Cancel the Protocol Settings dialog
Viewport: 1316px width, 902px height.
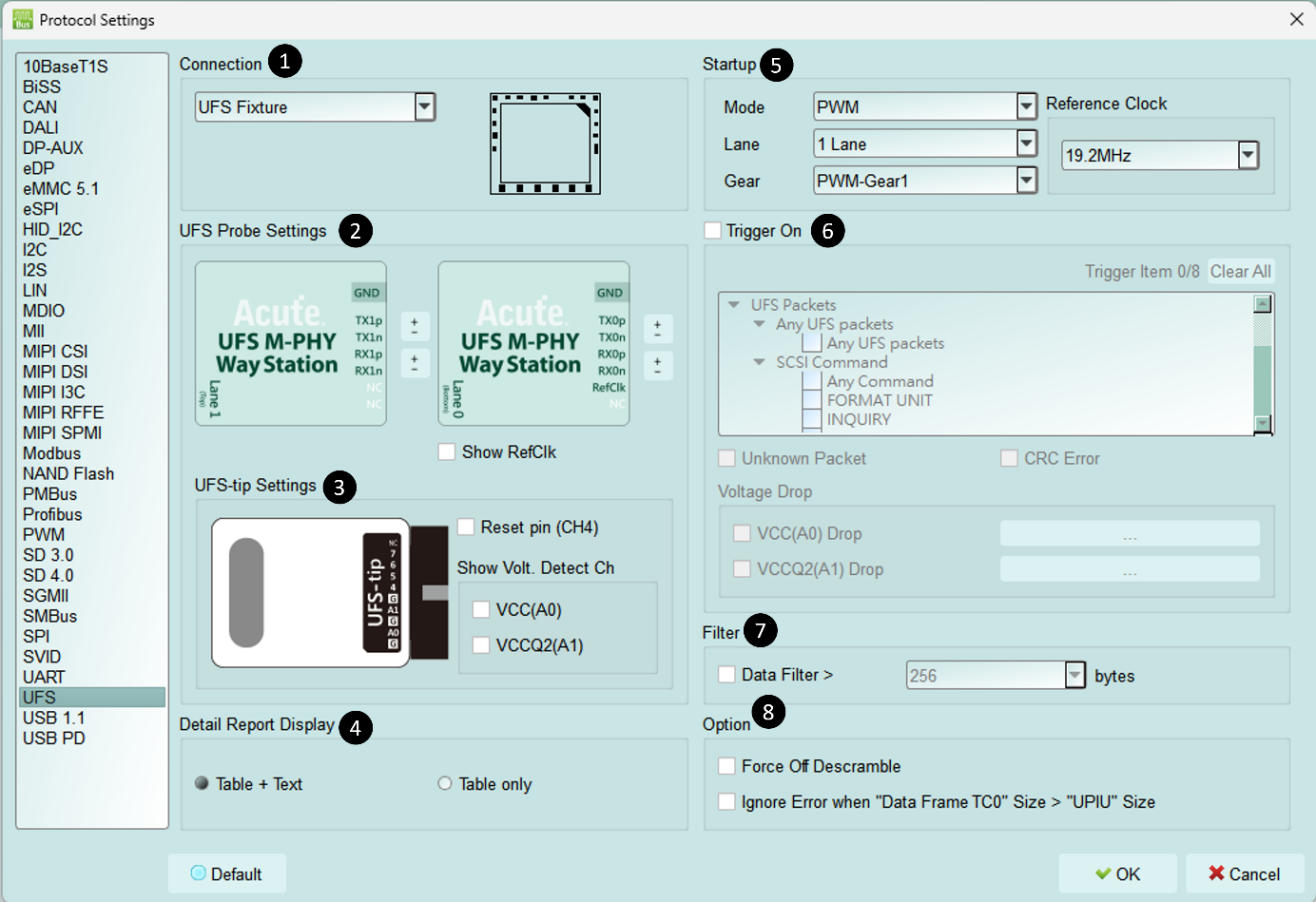pyautogui.click(x=1244, y=873)
